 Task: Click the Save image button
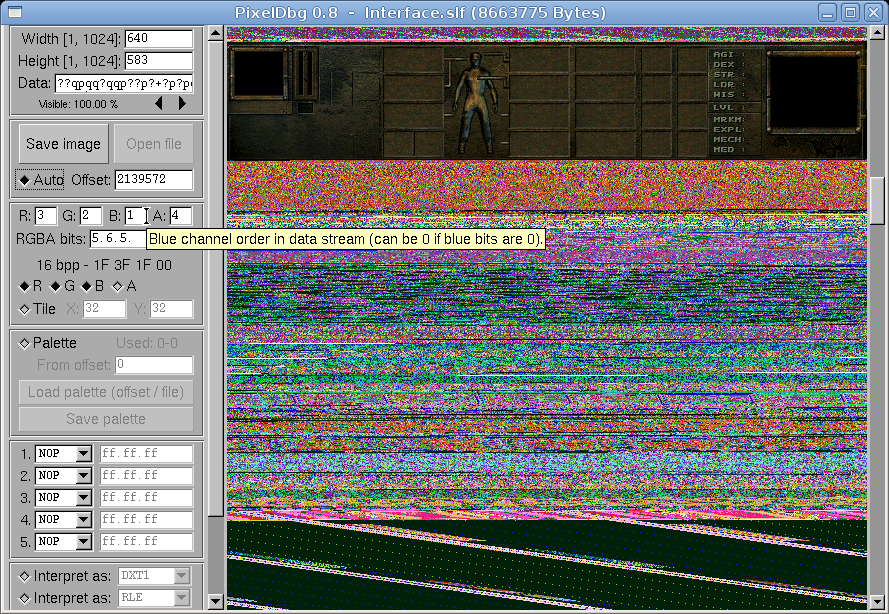62,143
